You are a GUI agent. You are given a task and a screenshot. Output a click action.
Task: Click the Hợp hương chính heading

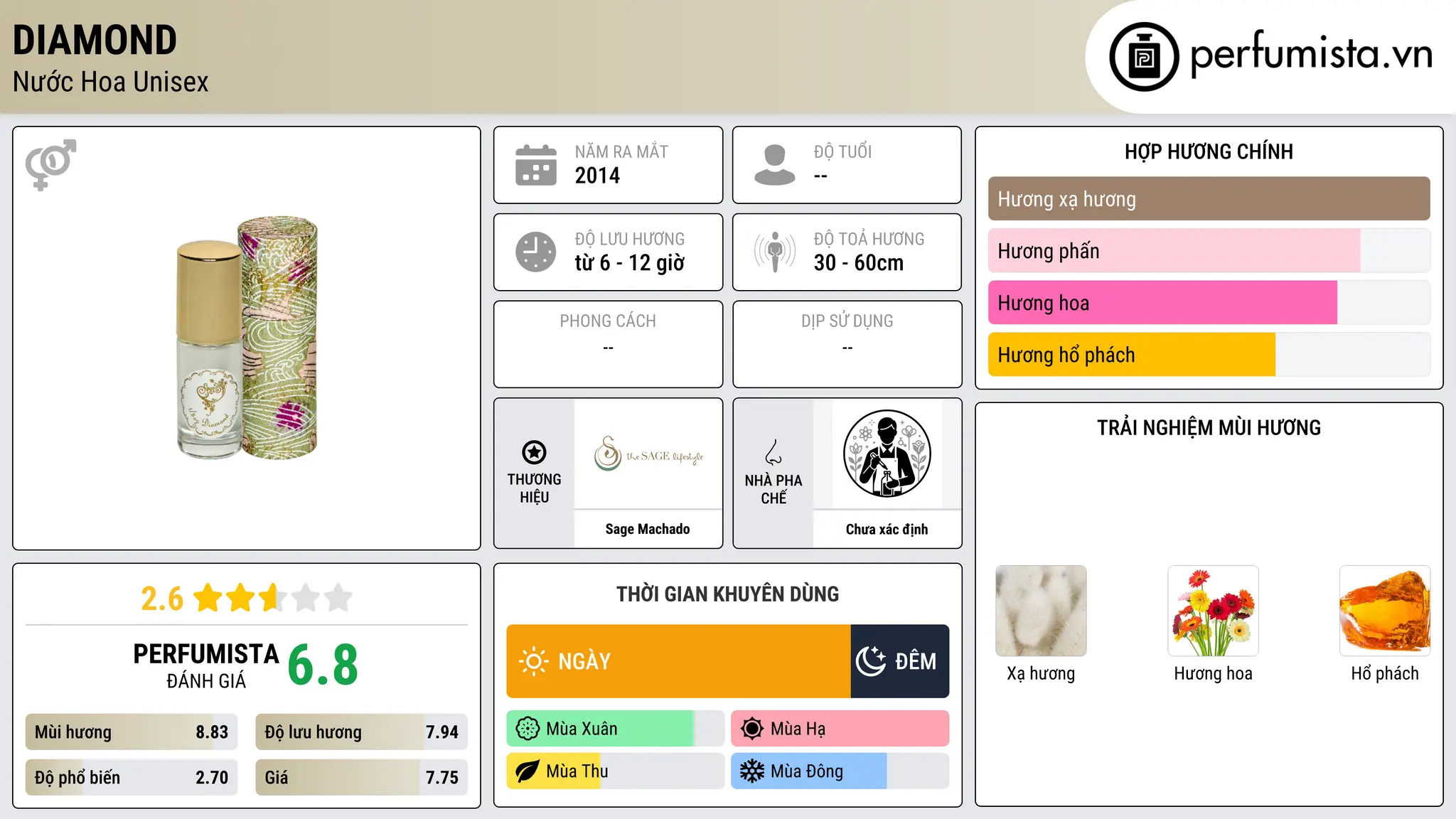click(1209, 151)
